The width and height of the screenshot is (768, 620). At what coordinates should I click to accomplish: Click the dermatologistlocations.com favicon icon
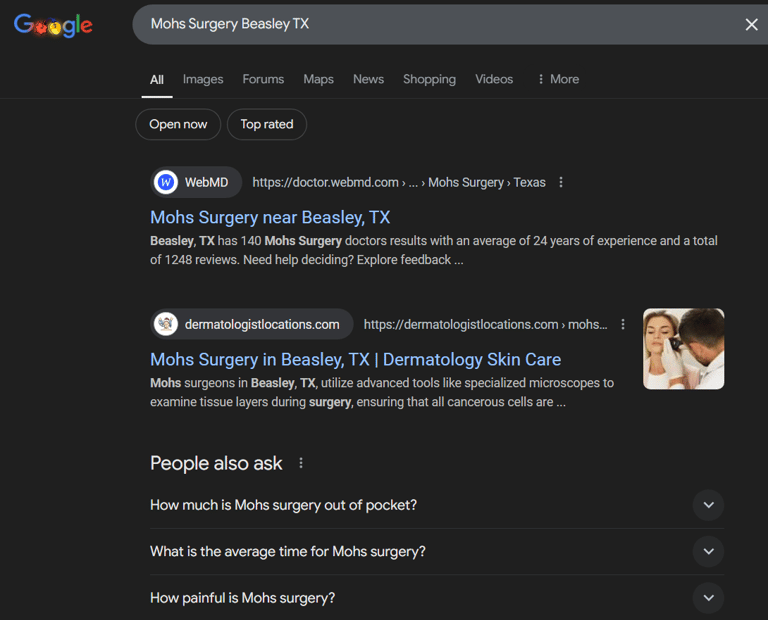tap(166, 324)
